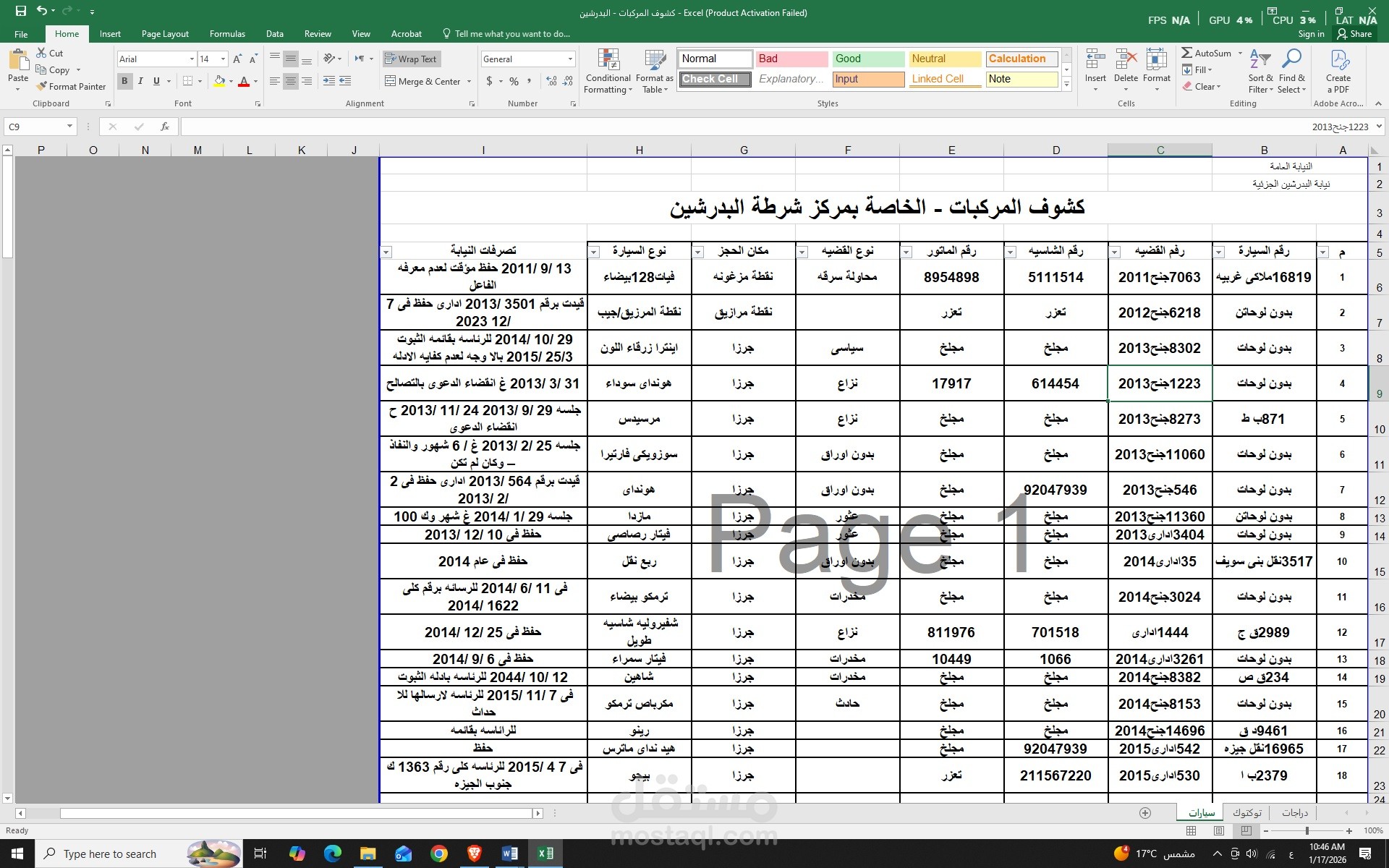Apply the Calculation cell style
The height and width of the screenshot is (868, 1389).
[x=1022, y=59]
